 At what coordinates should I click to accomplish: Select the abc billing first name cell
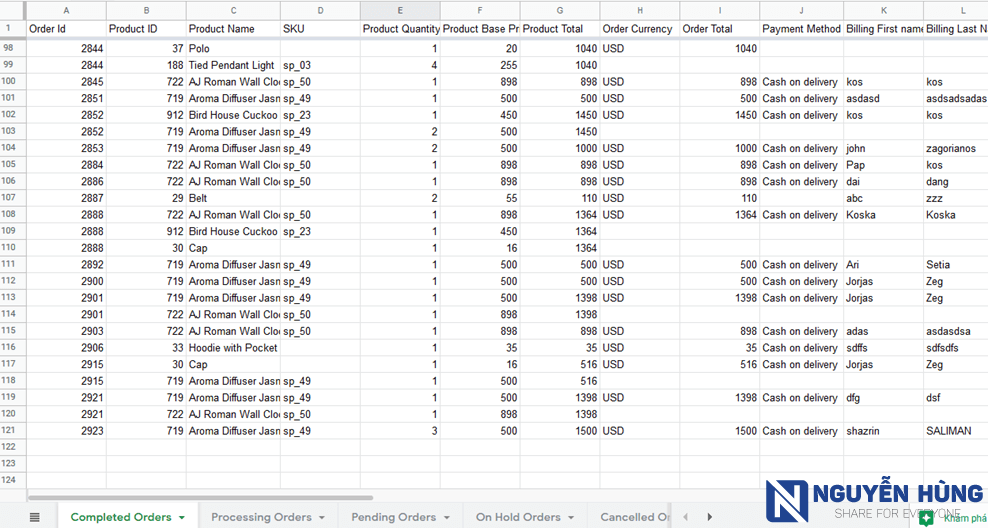tap(883, 198)
